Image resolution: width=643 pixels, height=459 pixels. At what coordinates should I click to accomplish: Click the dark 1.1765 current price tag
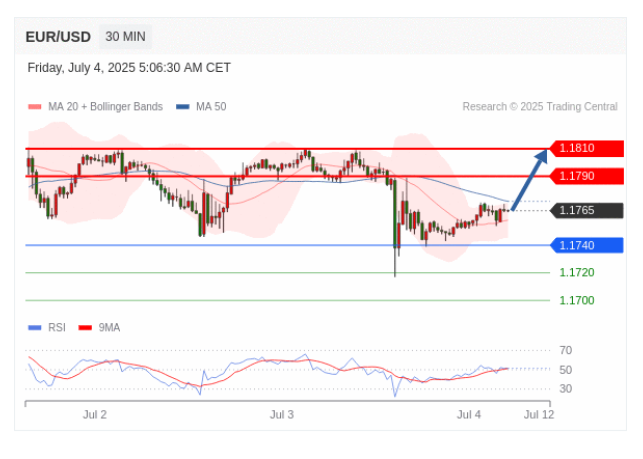587,210
